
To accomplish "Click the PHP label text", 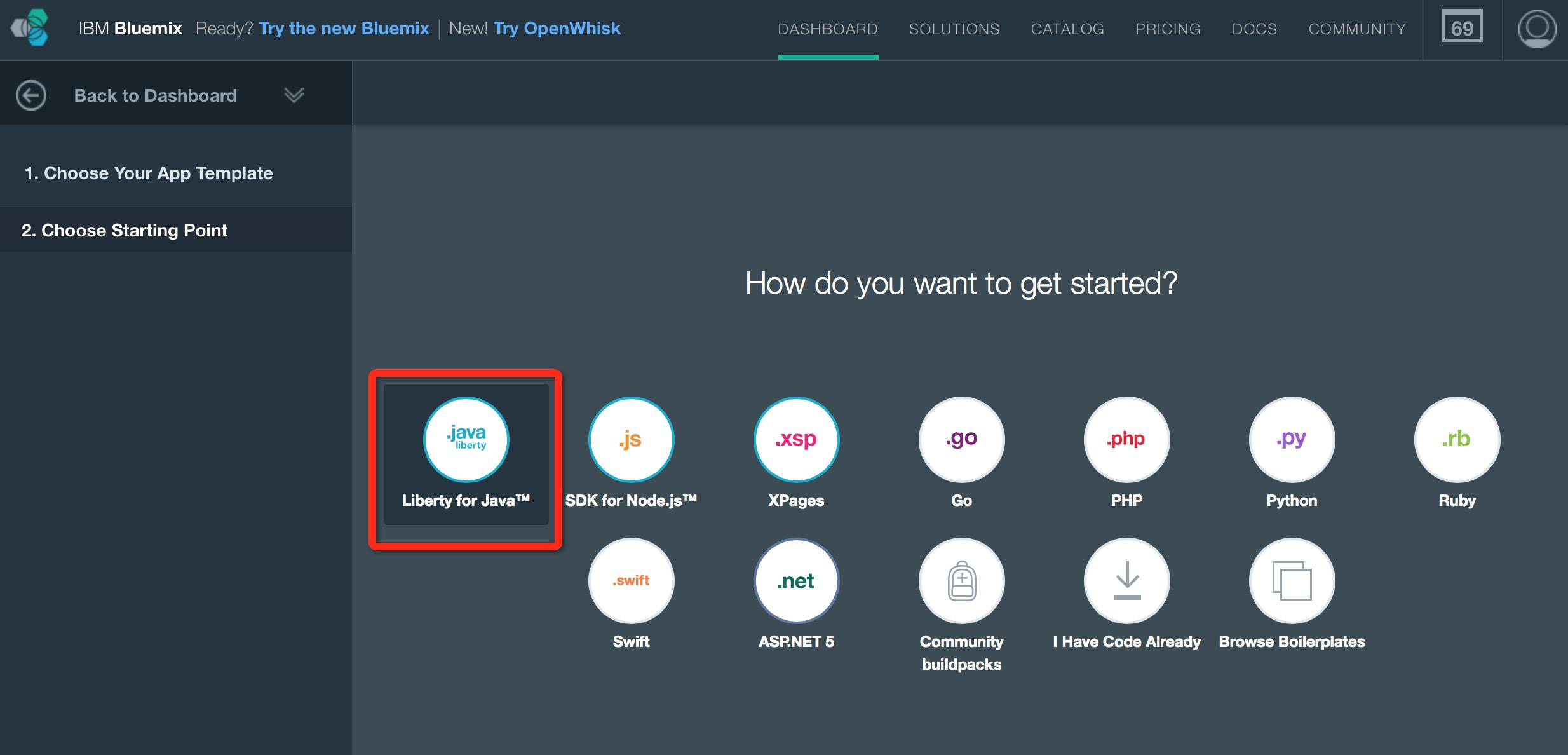I will (x=1126, y=500).
